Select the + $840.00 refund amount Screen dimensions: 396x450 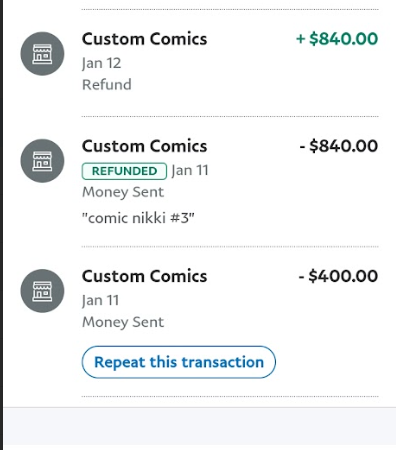coord(337,39)
